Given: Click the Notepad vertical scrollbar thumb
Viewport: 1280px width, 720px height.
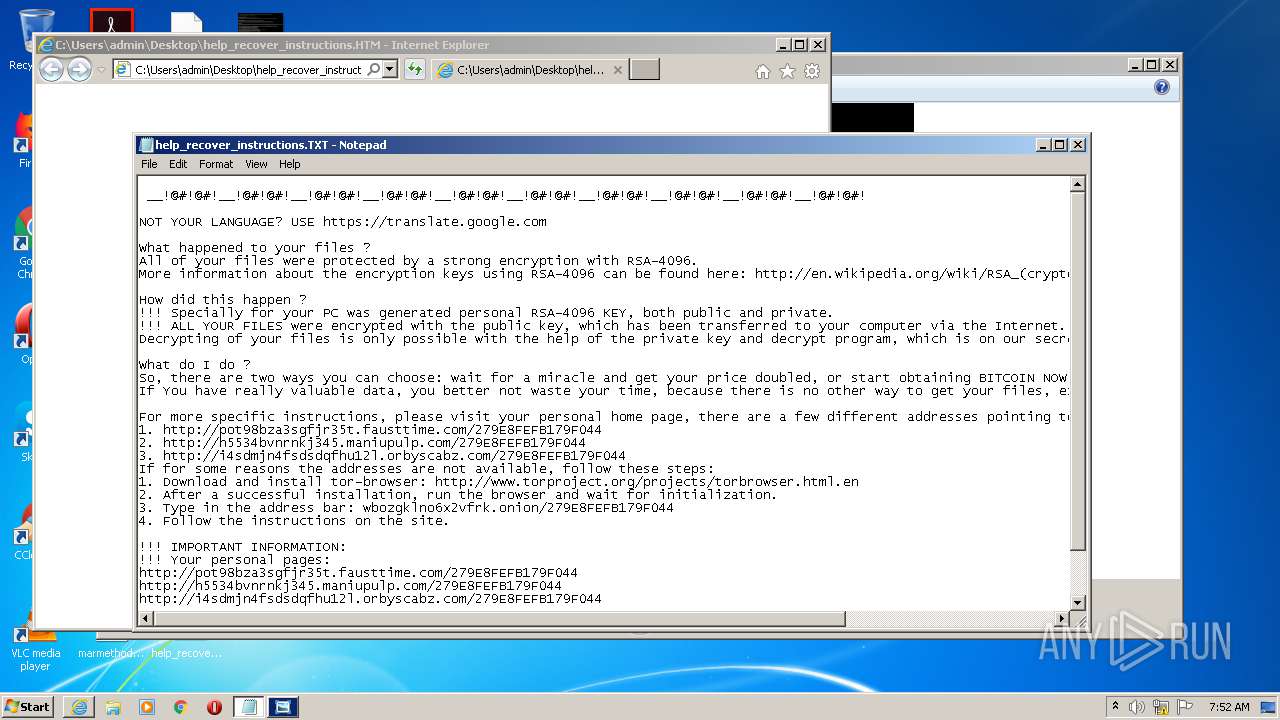Looking at the screenshot, I should point(1077,371).
